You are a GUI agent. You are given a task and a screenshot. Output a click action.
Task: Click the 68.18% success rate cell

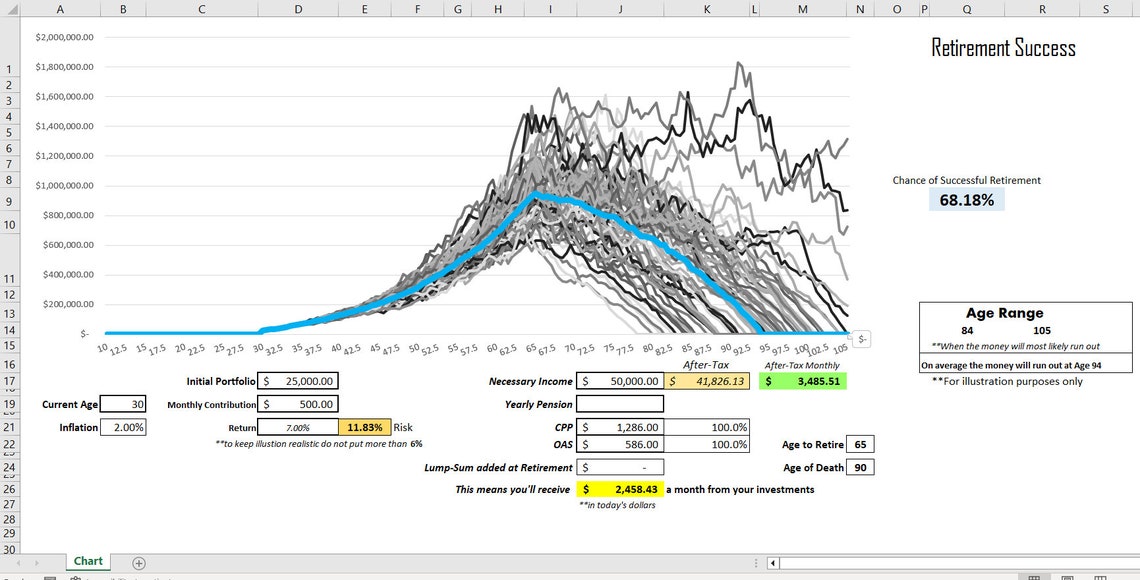[965, 198]
